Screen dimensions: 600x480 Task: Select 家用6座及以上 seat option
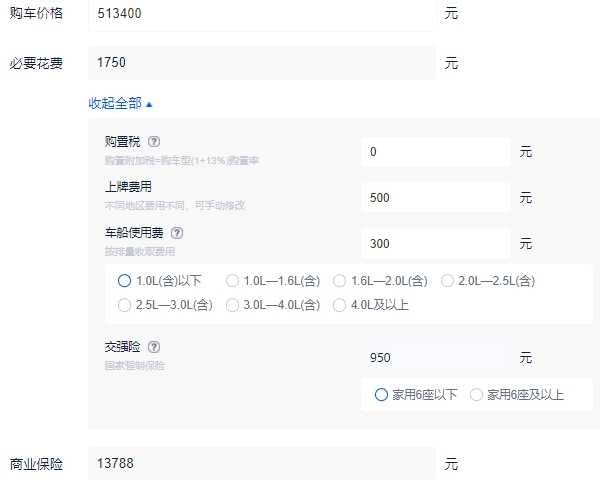pyautogui.click(x=476, y=395)
